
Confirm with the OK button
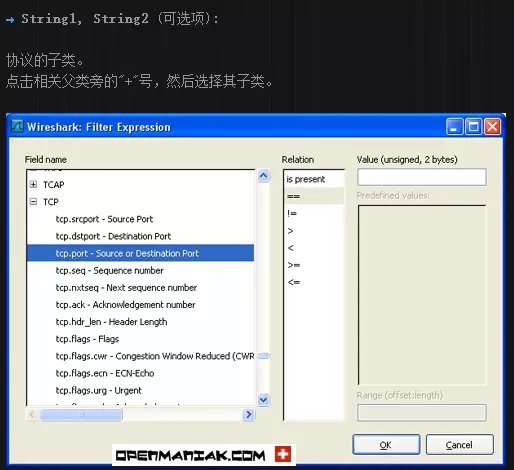click(x=386, y=445)
